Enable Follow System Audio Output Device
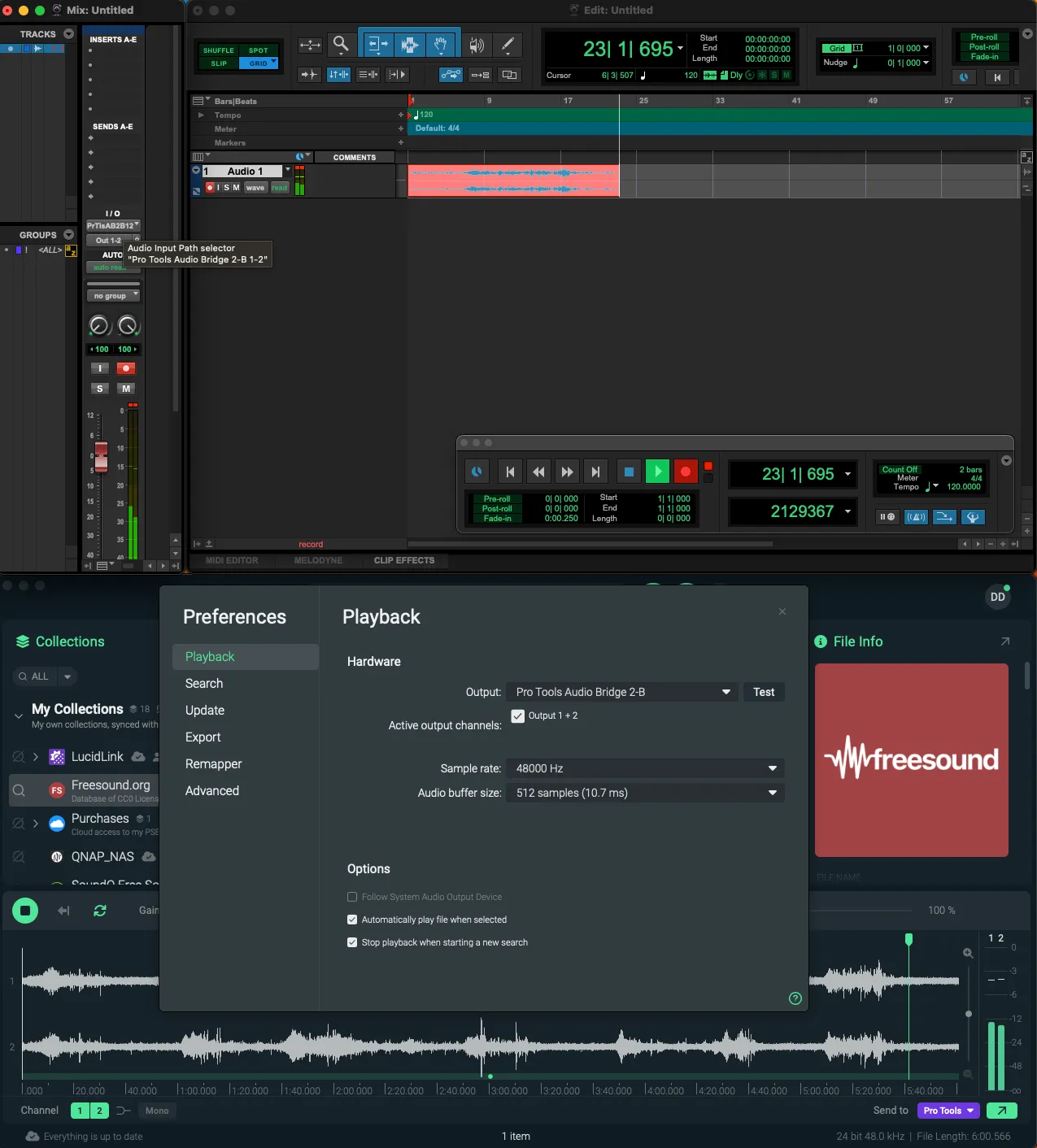The image size is (1037, 1148). click(352, 897)
